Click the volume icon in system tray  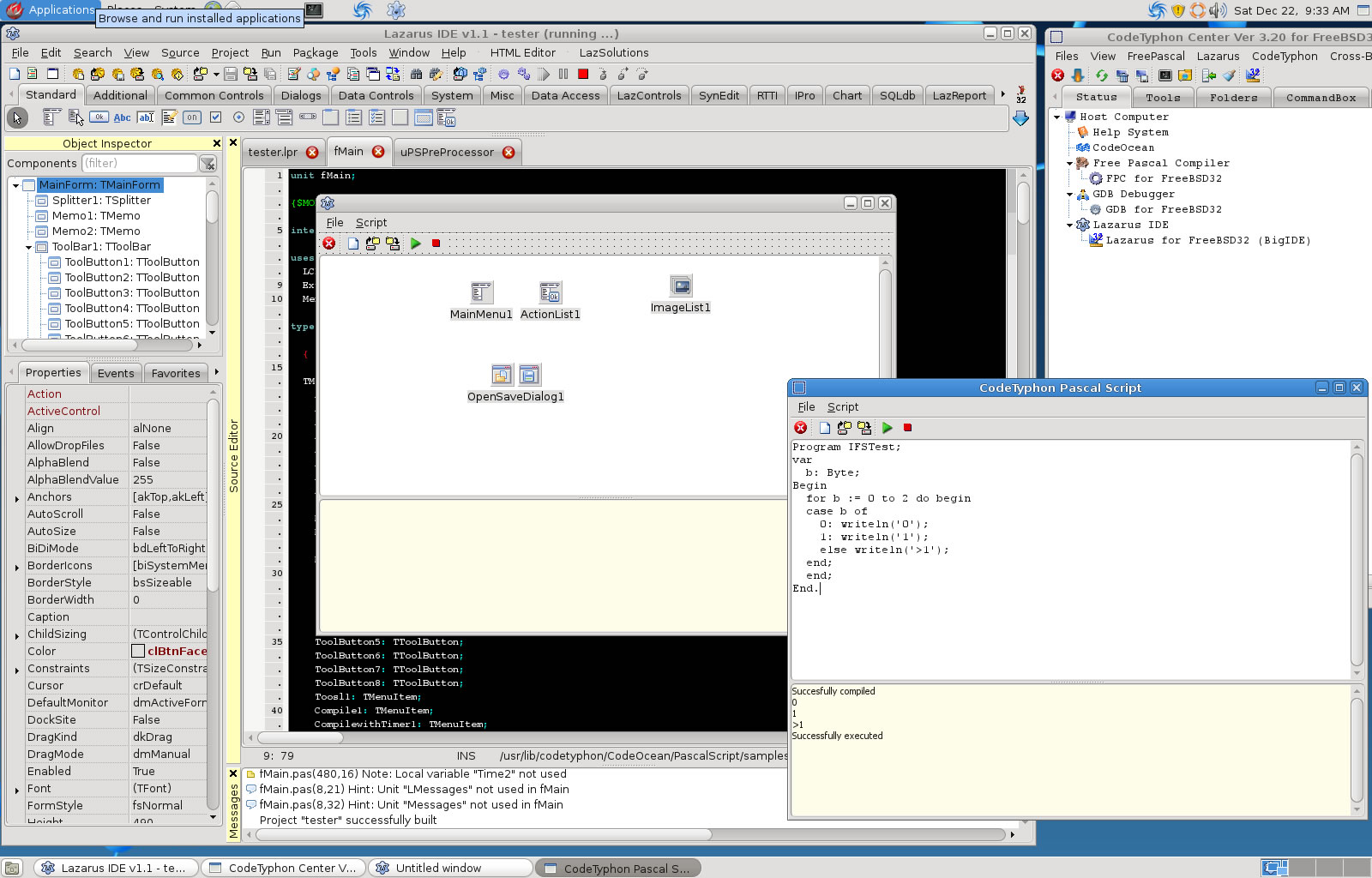click(1218, 10)
